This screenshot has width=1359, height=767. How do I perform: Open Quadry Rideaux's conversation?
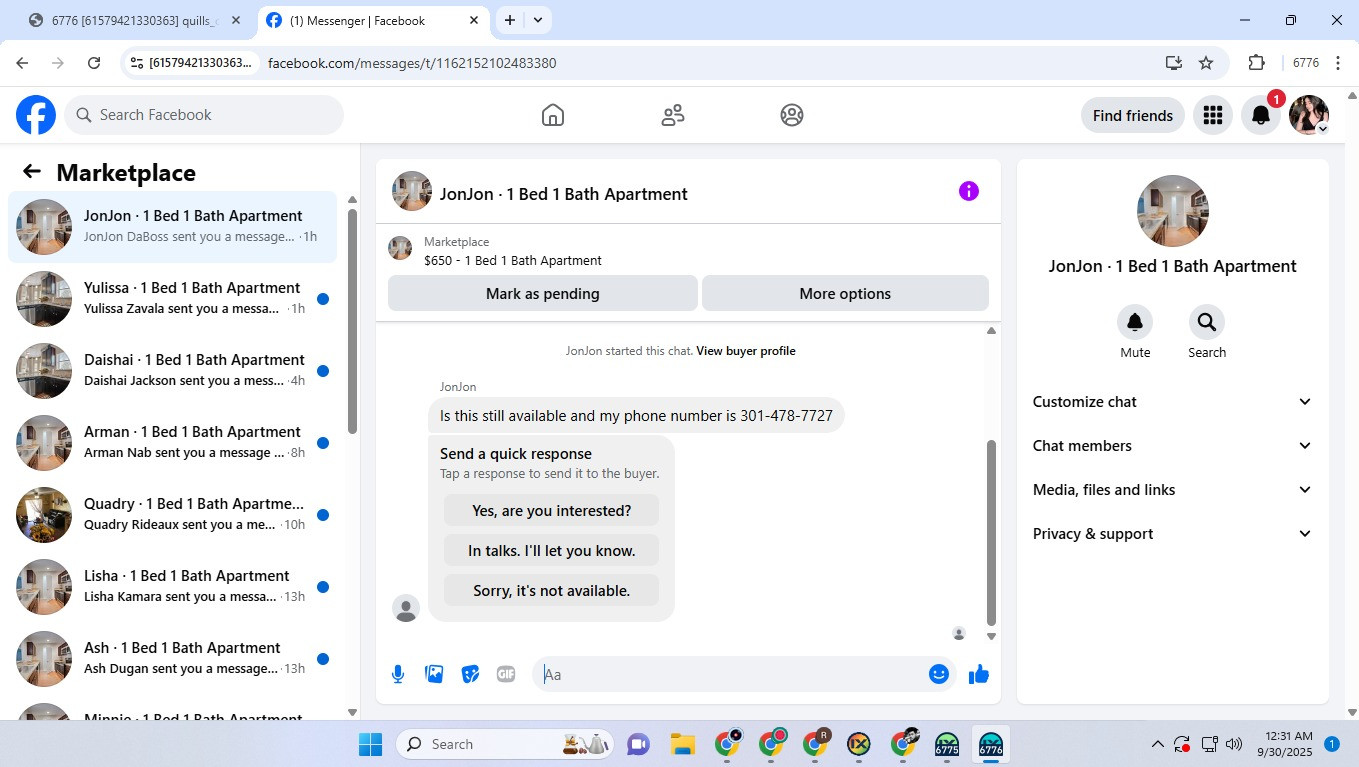coord(172,515)
